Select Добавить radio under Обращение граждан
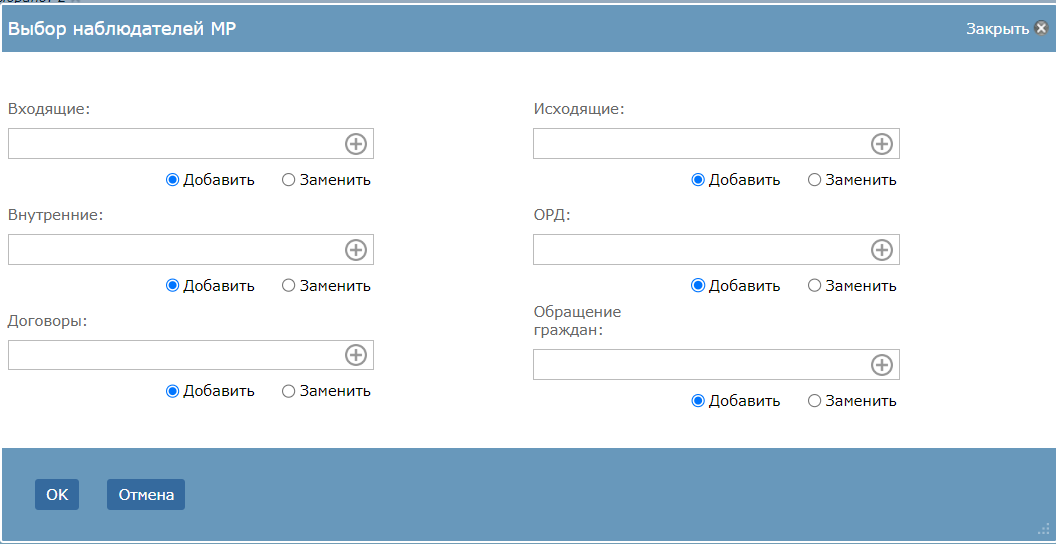Image resolution: width=1056 pixels, height=544 pixels. 698,401
